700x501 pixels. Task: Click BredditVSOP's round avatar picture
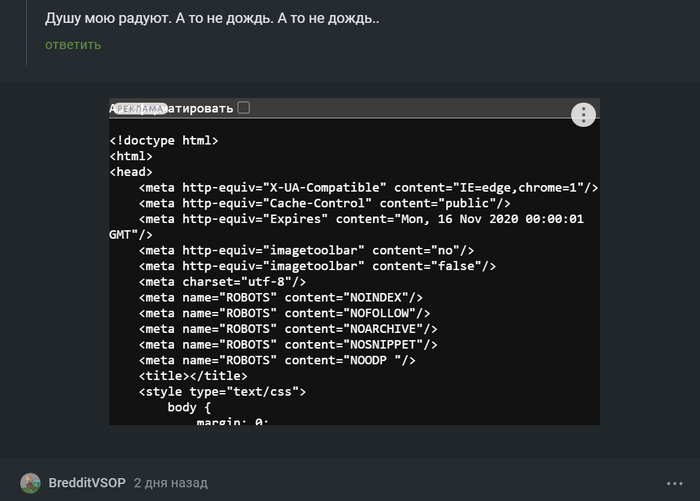(31, 483)
